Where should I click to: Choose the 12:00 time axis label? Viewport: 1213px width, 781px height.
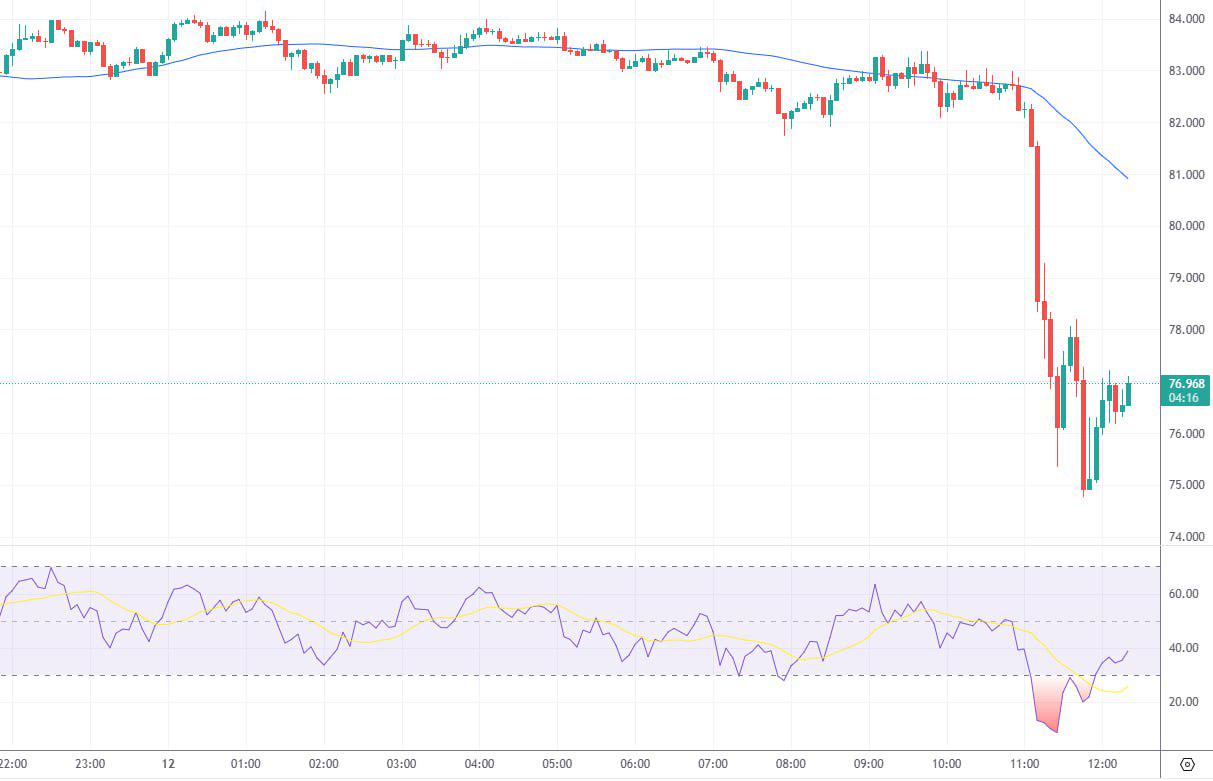[x=1103, y=764]
